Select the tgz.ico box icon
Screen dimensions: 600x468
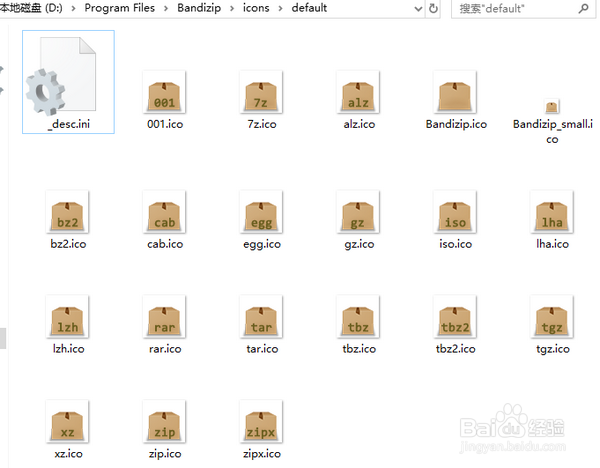tap(552, 317)
